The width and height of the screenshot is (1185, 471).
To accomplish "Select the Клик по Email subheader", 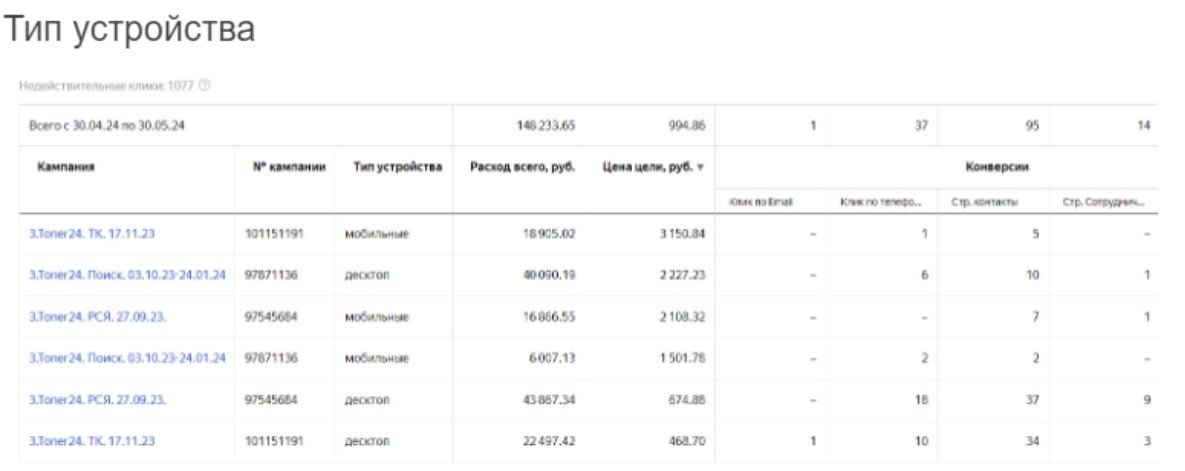I will click(x=761, y=202).
